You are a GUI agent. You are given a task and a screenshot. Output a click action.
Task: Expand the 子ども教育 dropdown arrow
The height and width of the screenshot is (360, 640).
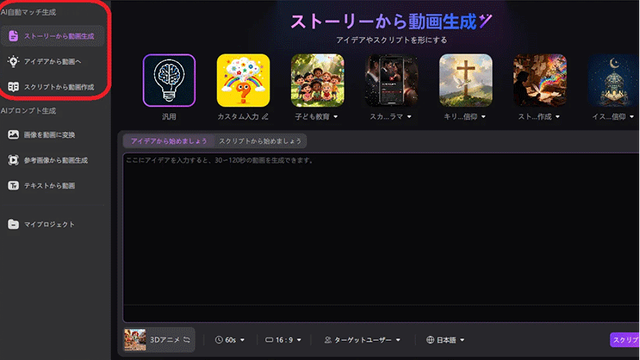pos(336,117)
